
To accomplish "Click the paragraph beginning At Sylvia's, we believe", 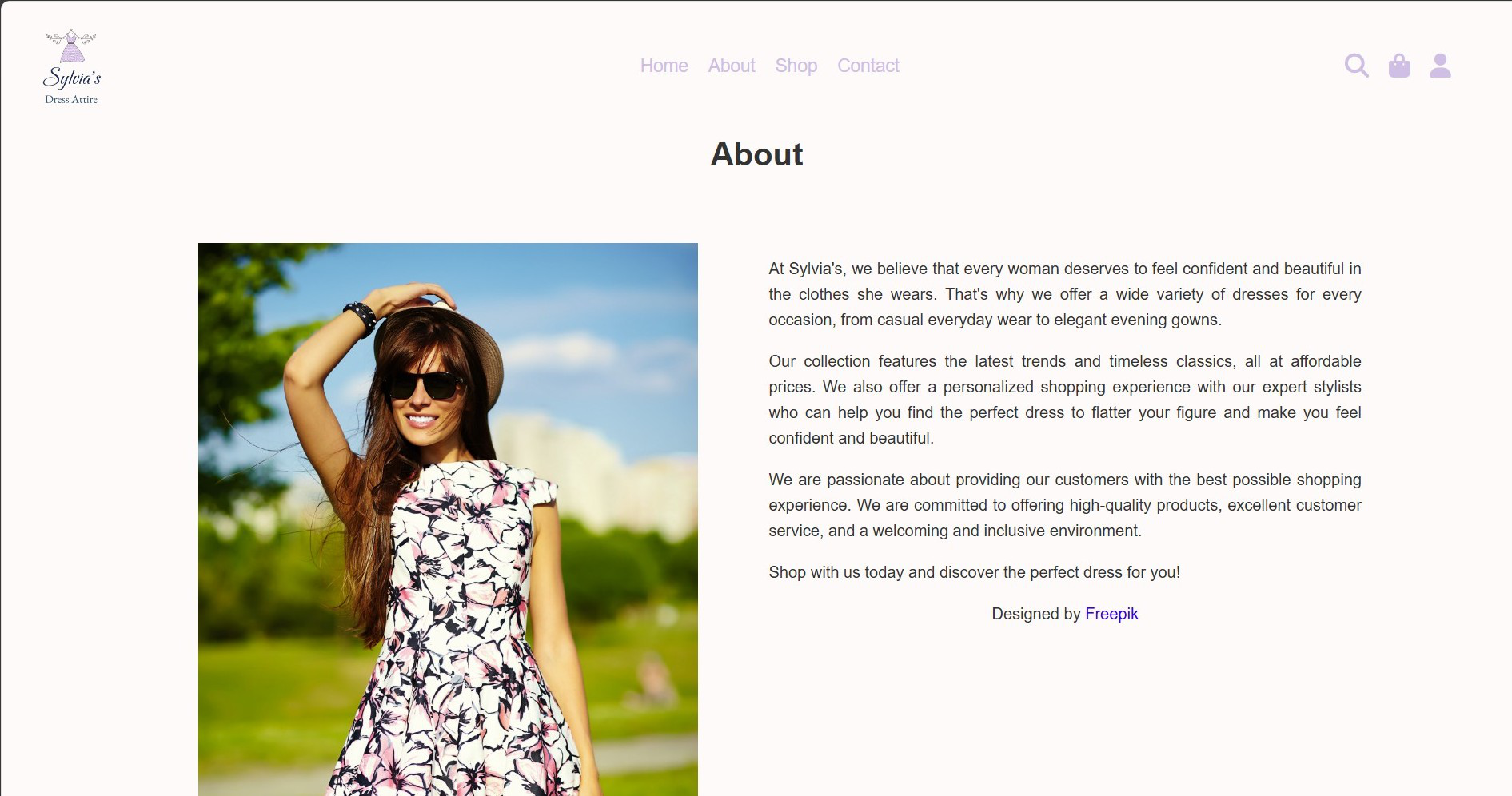I will pyautogui.click(x=1065, y=294).
